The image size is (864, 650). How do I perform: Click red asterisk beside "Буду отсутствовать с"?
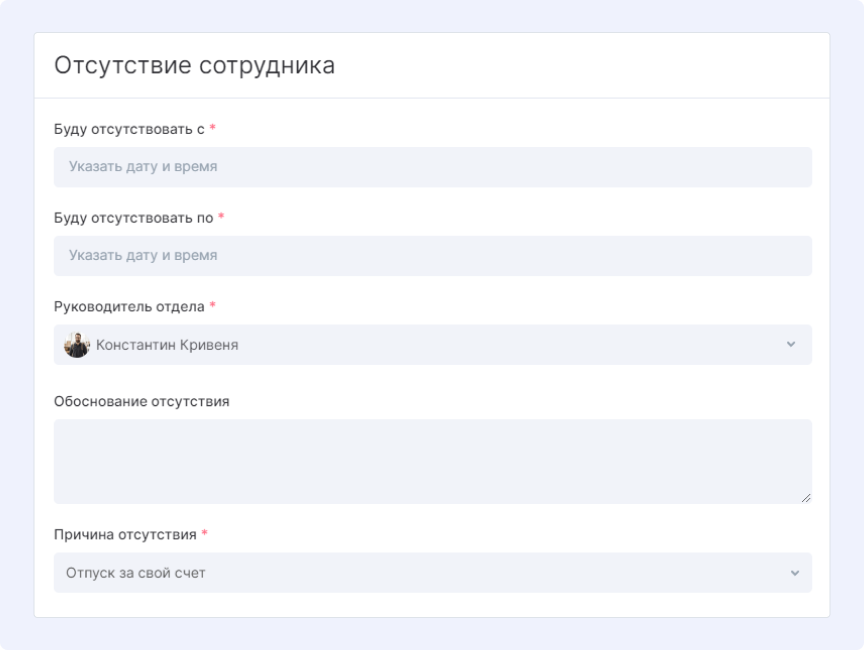coord(213,129)
